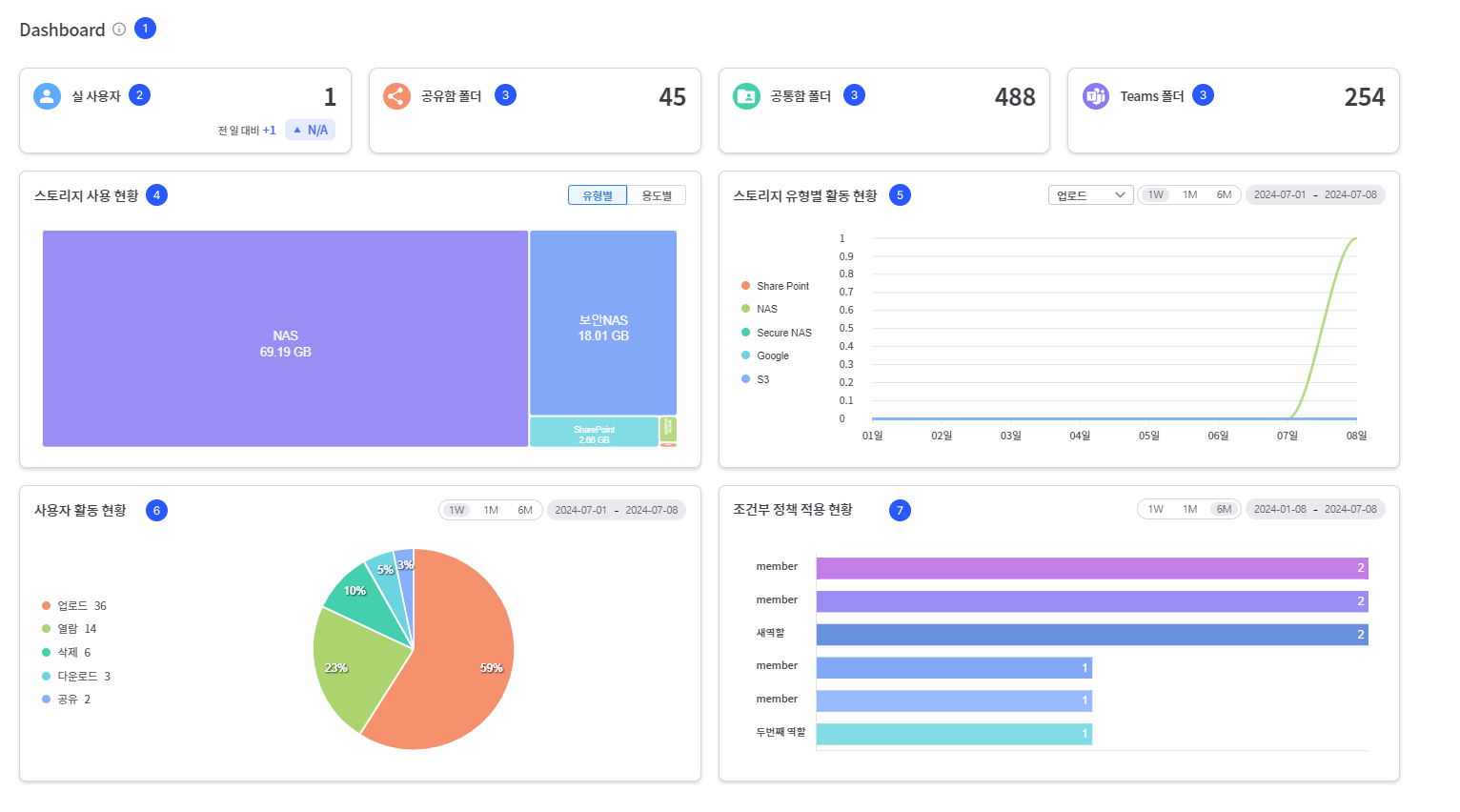Viewport: 1460px width, 812px height.
Task: Toggle 공유 2 pie legend item
Action: tap(66, 700)
